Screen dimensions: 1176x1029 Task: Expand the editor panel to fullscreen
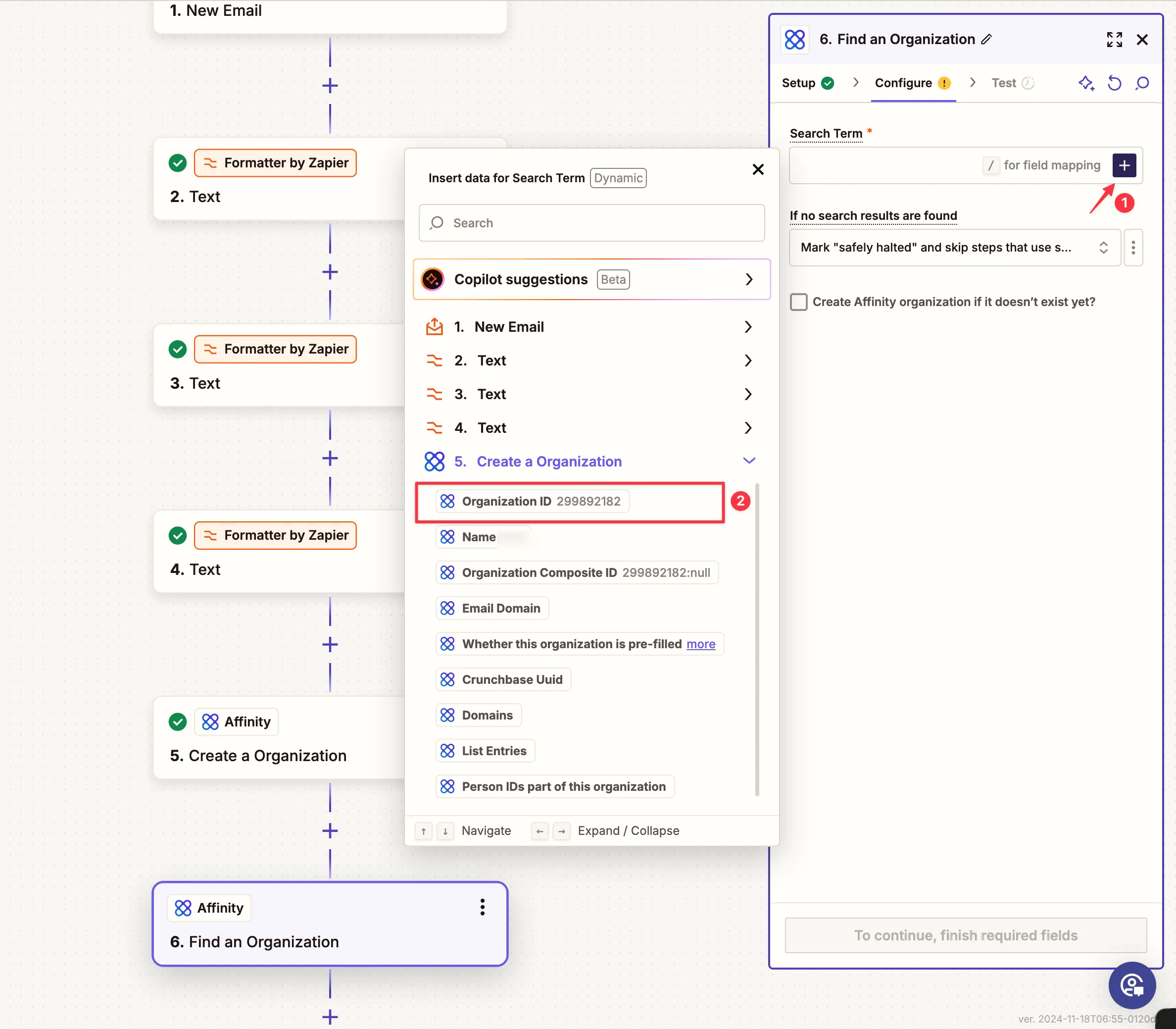[1114, 39]
